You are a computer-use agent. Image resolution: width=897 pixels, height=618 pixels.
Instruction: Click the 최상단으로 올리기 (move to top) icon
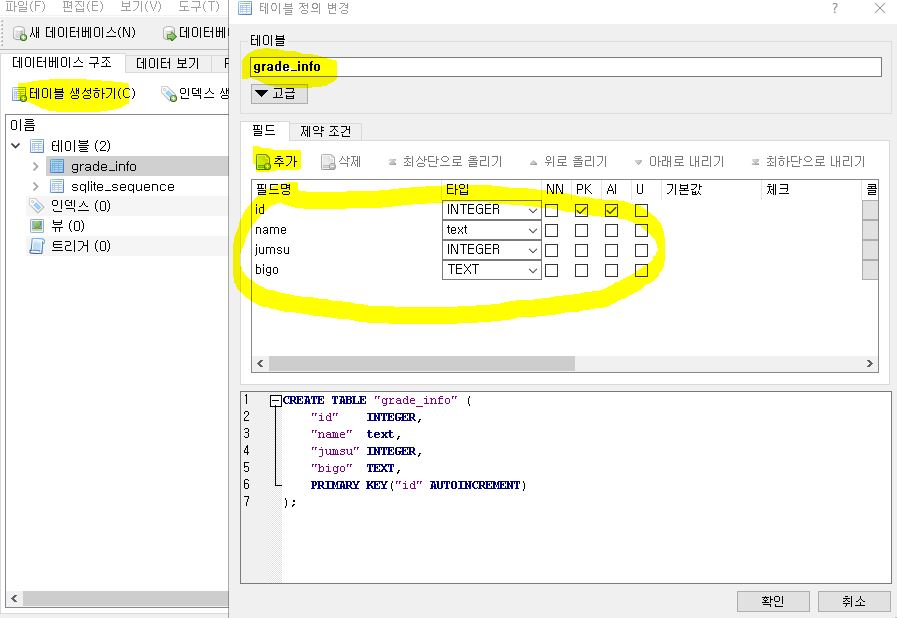[x=392, y=162]
